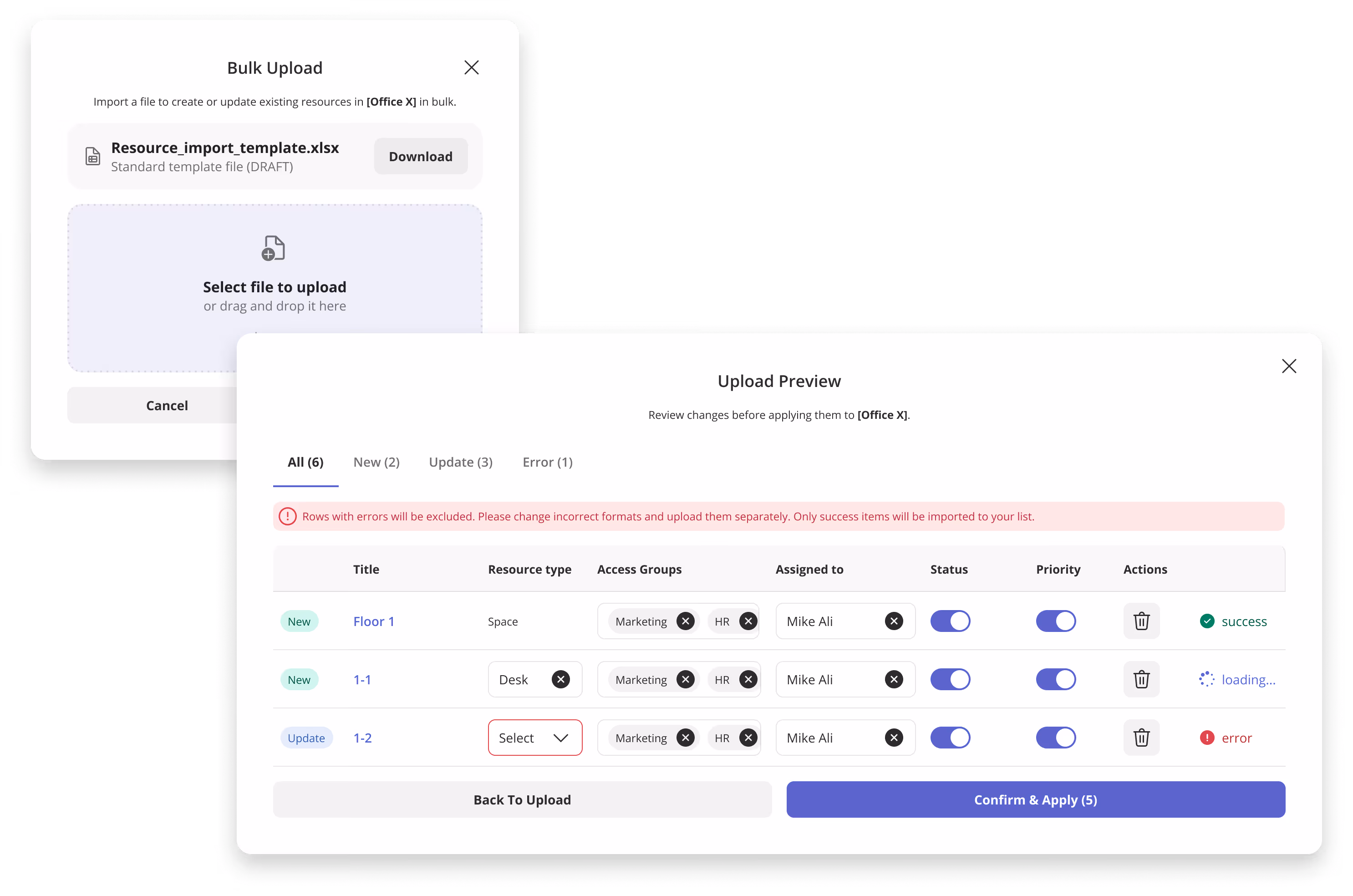Toggle Priority switch for row 1-1
1353x896 pixels.
[1055, 679]
